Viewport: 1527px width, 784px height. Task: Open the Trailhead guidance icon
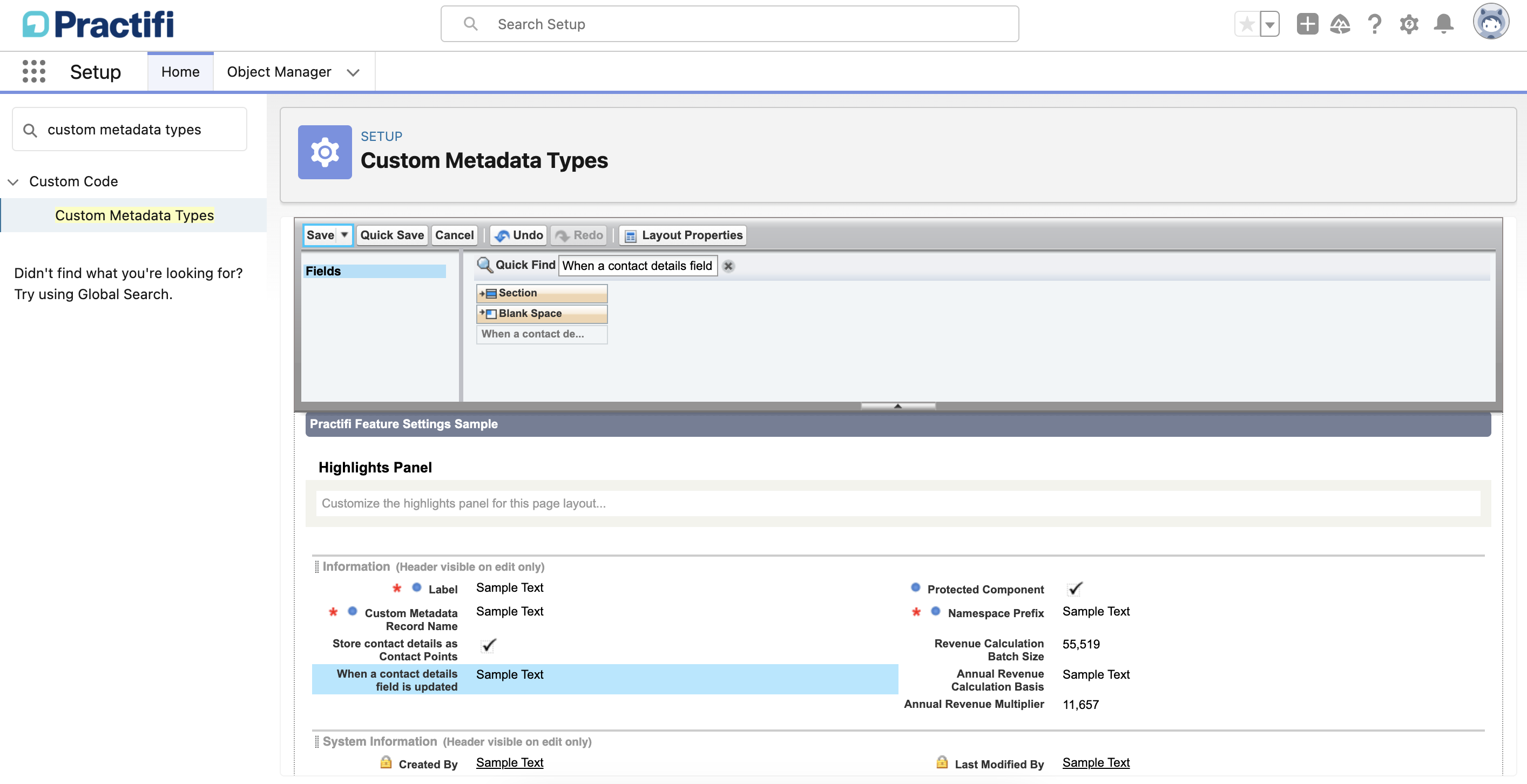tap(1340, 24)
